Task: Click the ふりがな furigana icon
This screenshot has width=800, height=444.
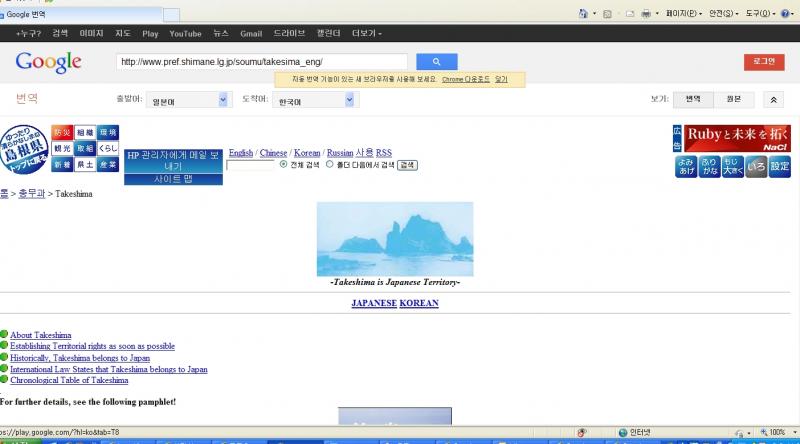Action: [709, 166]
